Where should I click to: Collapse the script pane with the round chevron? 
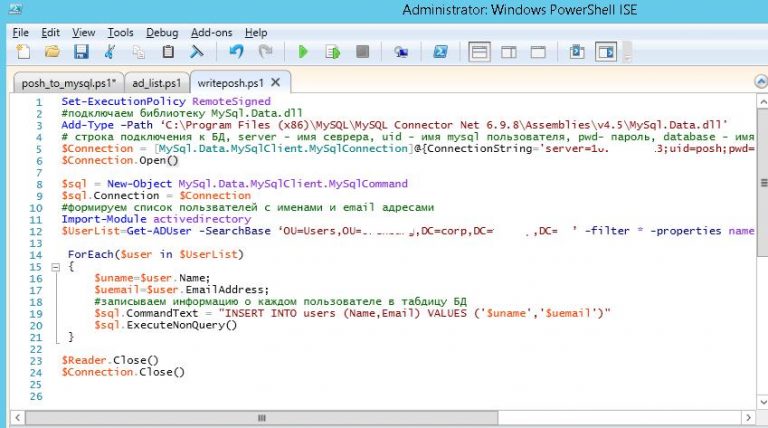(x=761, y=81)
